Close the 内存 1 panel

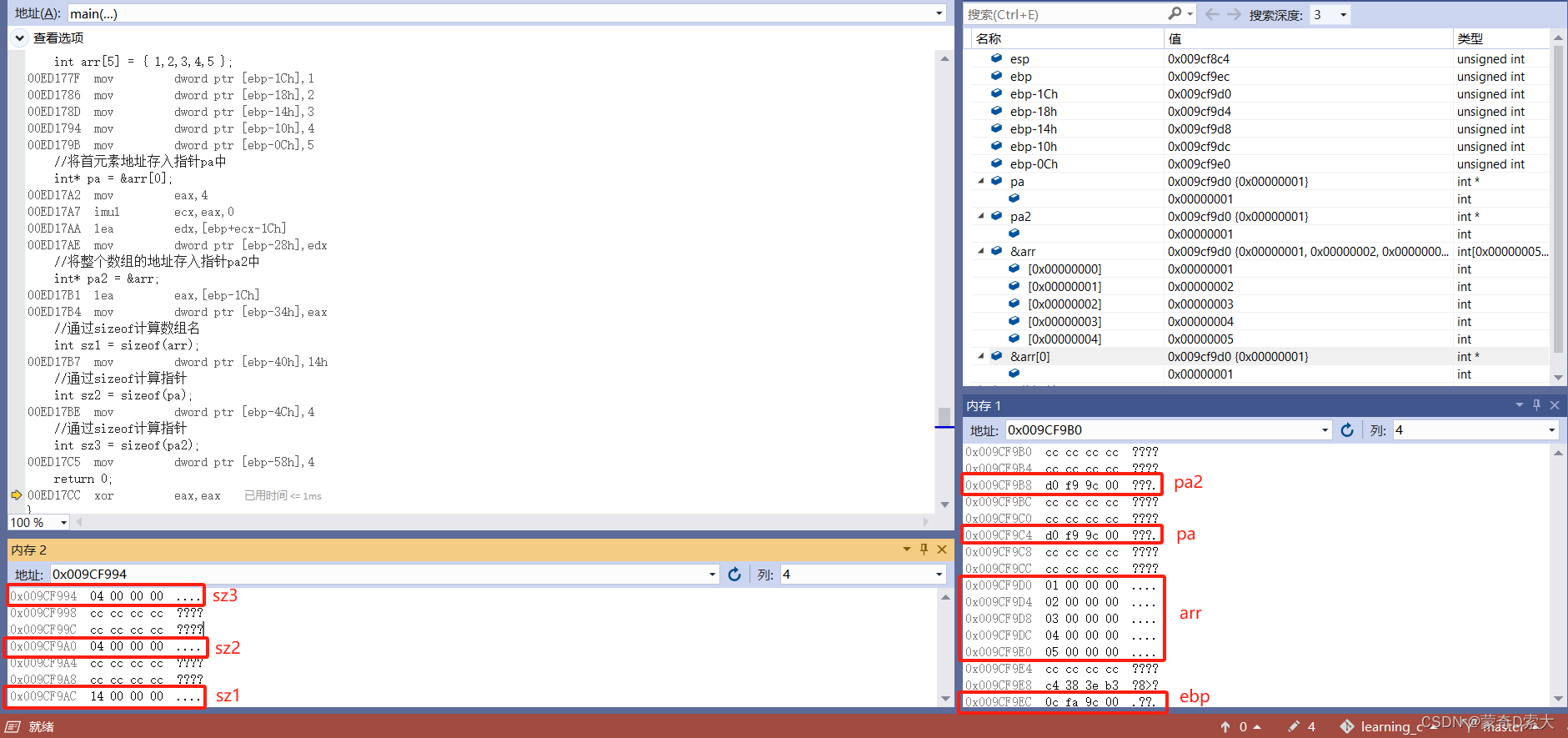[1555, 405]
